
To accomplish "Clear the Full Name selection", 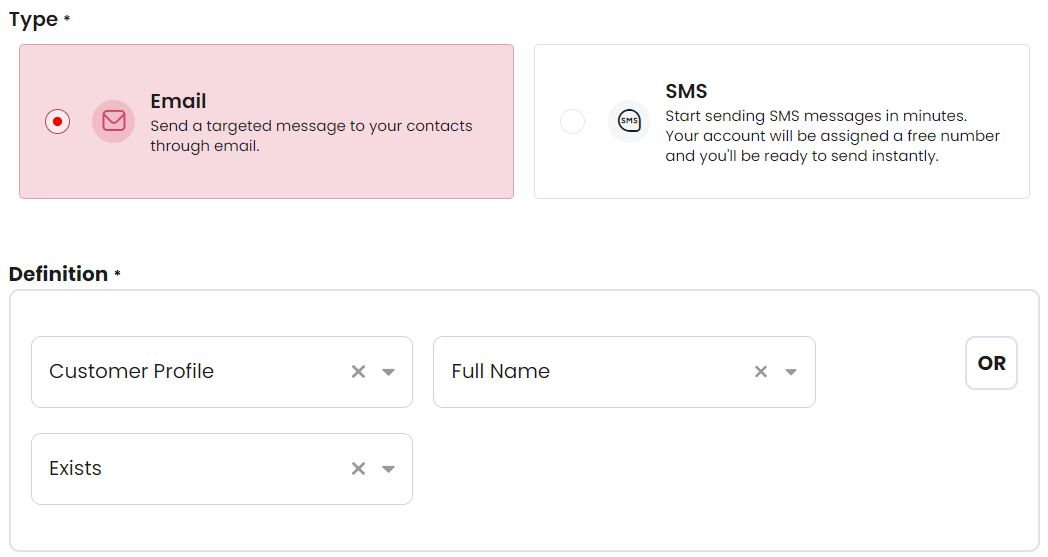I will (x=761, y=372).
